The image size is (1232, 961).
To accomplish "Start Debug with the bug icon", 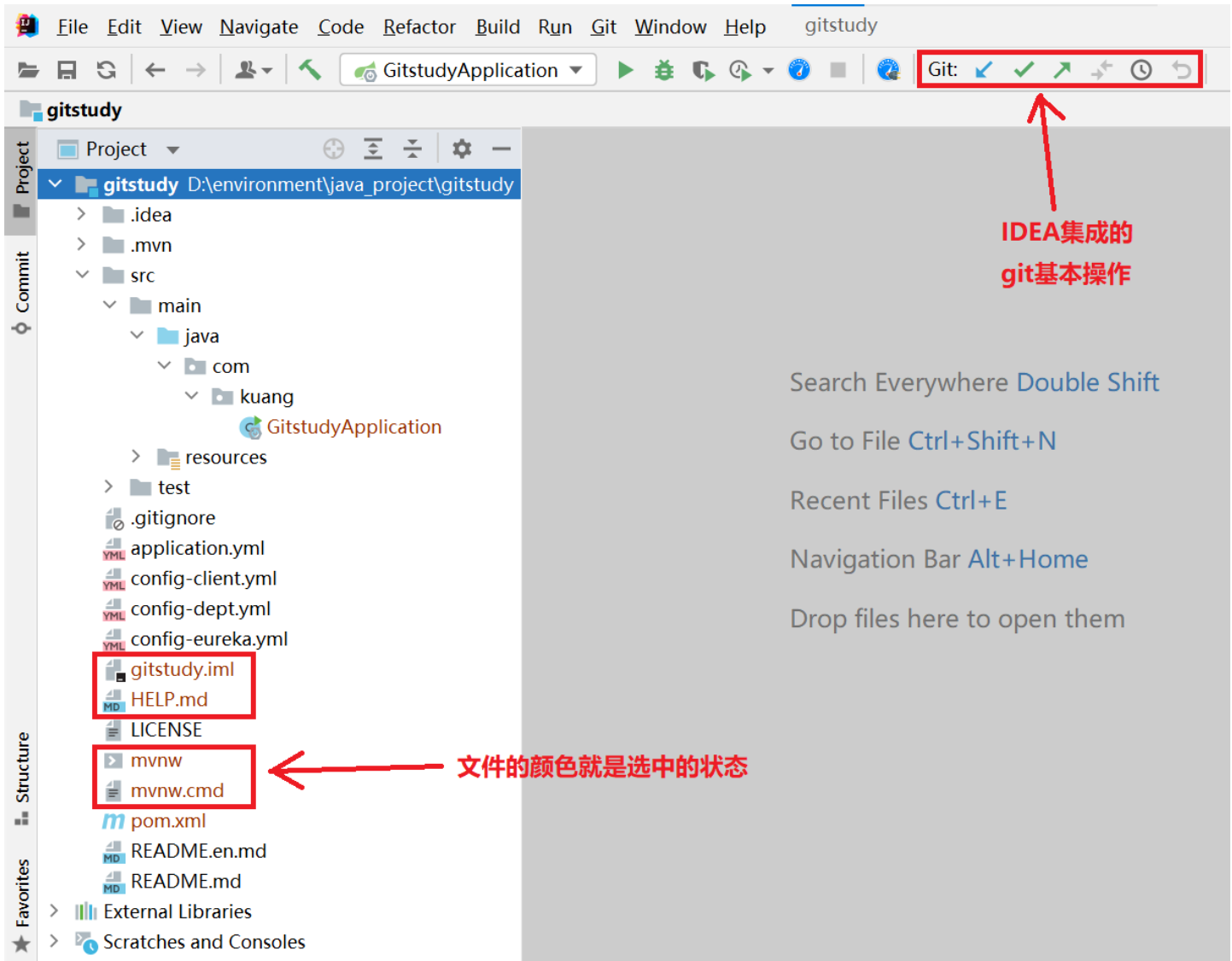I will (663, 70).
